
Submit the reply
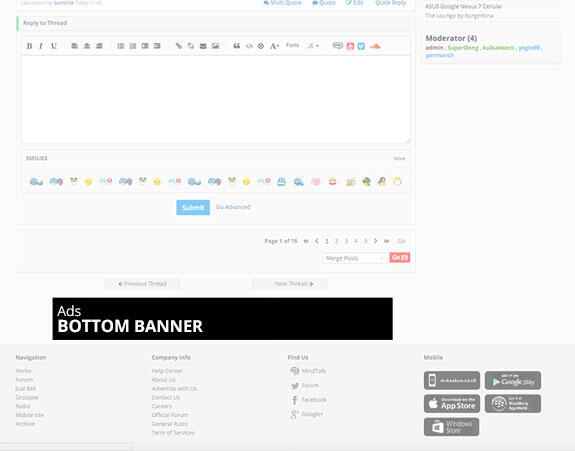(193, 208)
